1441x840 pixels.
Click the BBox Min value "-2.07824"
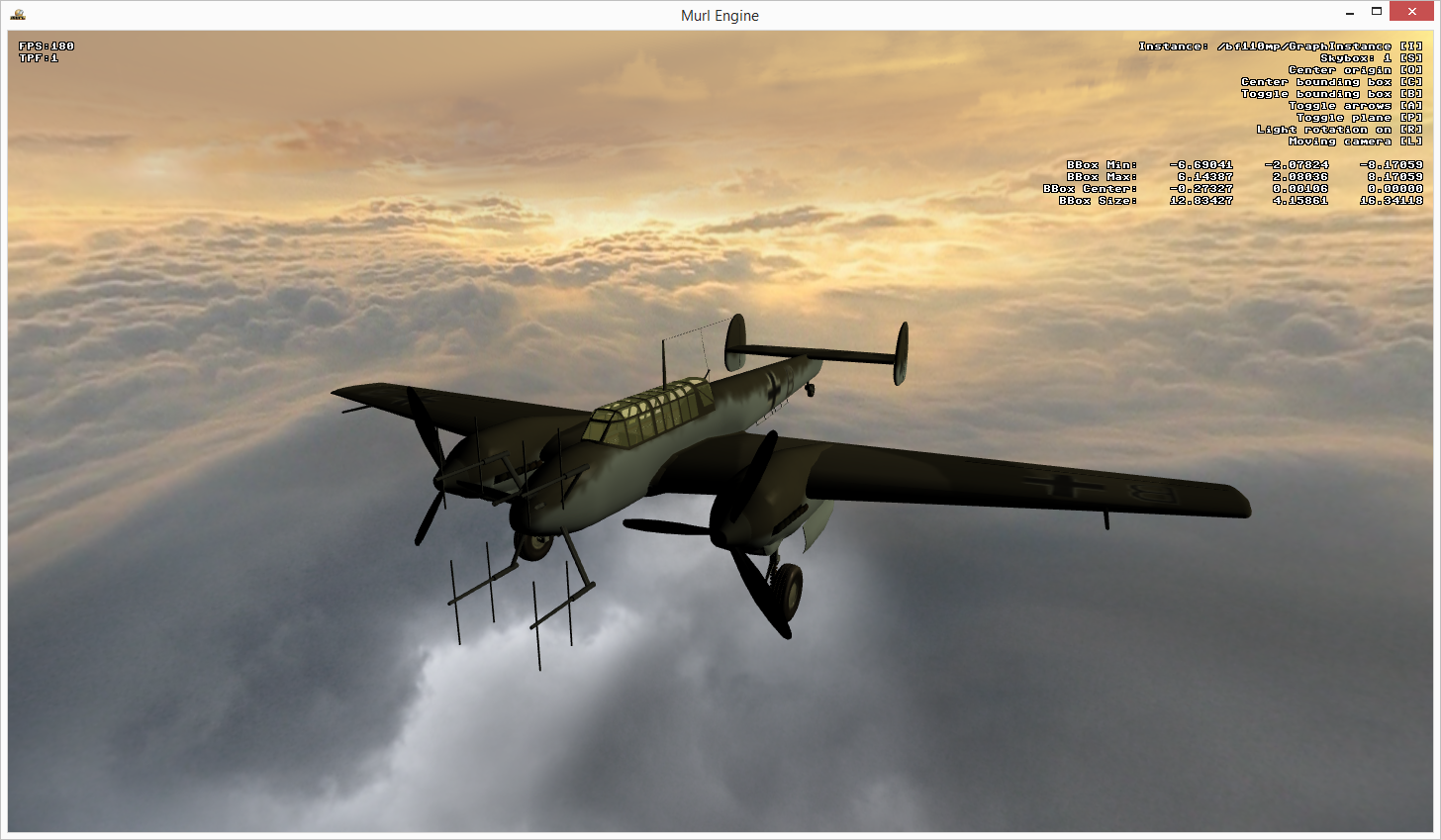pyautogui.click(x=1297, y=165)
